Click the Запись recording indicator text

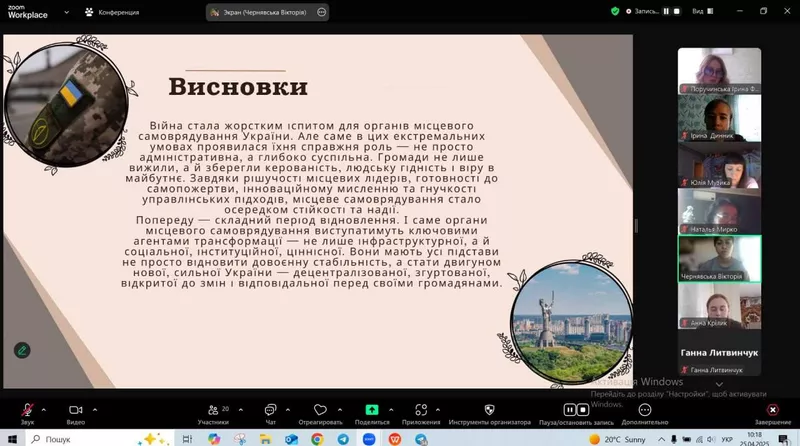[x=646, y=11]
